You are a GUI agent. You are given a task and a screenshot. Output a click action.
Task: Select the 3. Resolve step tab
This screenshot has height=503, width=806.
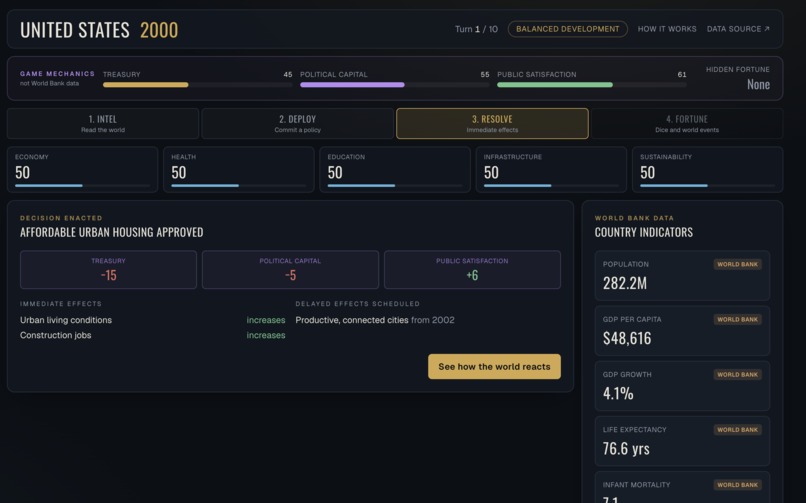(492, 123)
